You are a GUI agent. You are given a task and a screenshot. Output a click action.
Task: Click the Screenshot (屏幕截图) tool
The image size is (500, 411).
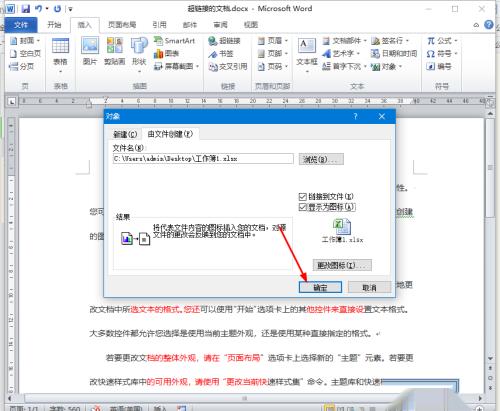click(177, 66)
